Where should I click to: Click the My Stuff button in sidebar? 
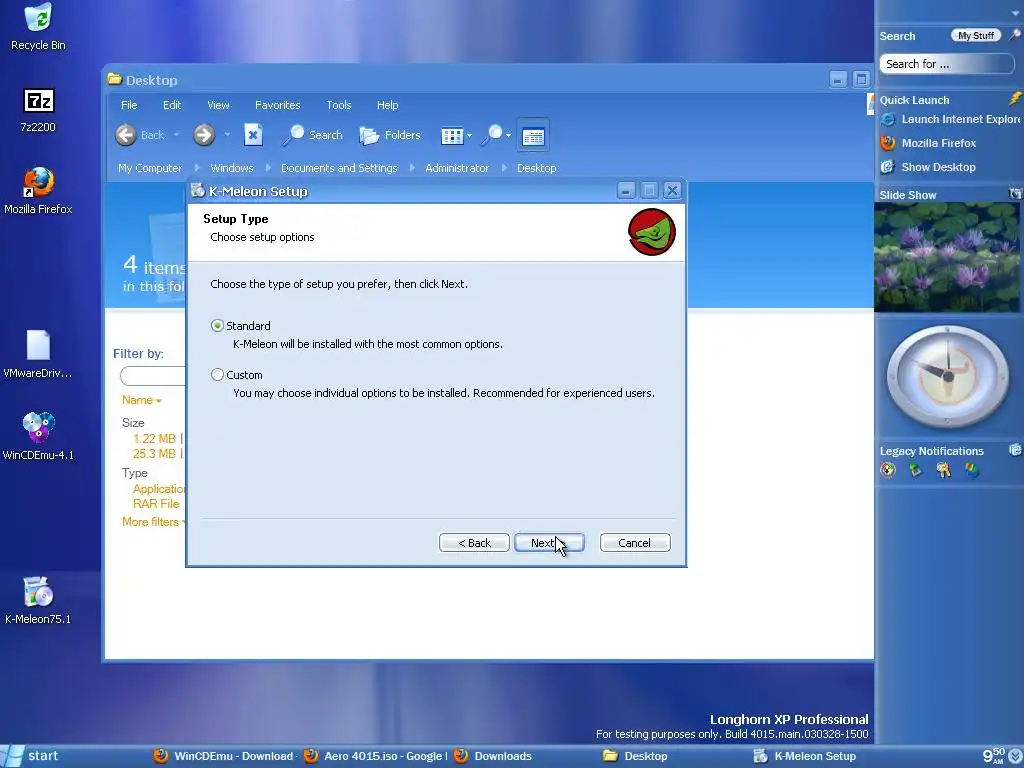click(x=976, y=36)
